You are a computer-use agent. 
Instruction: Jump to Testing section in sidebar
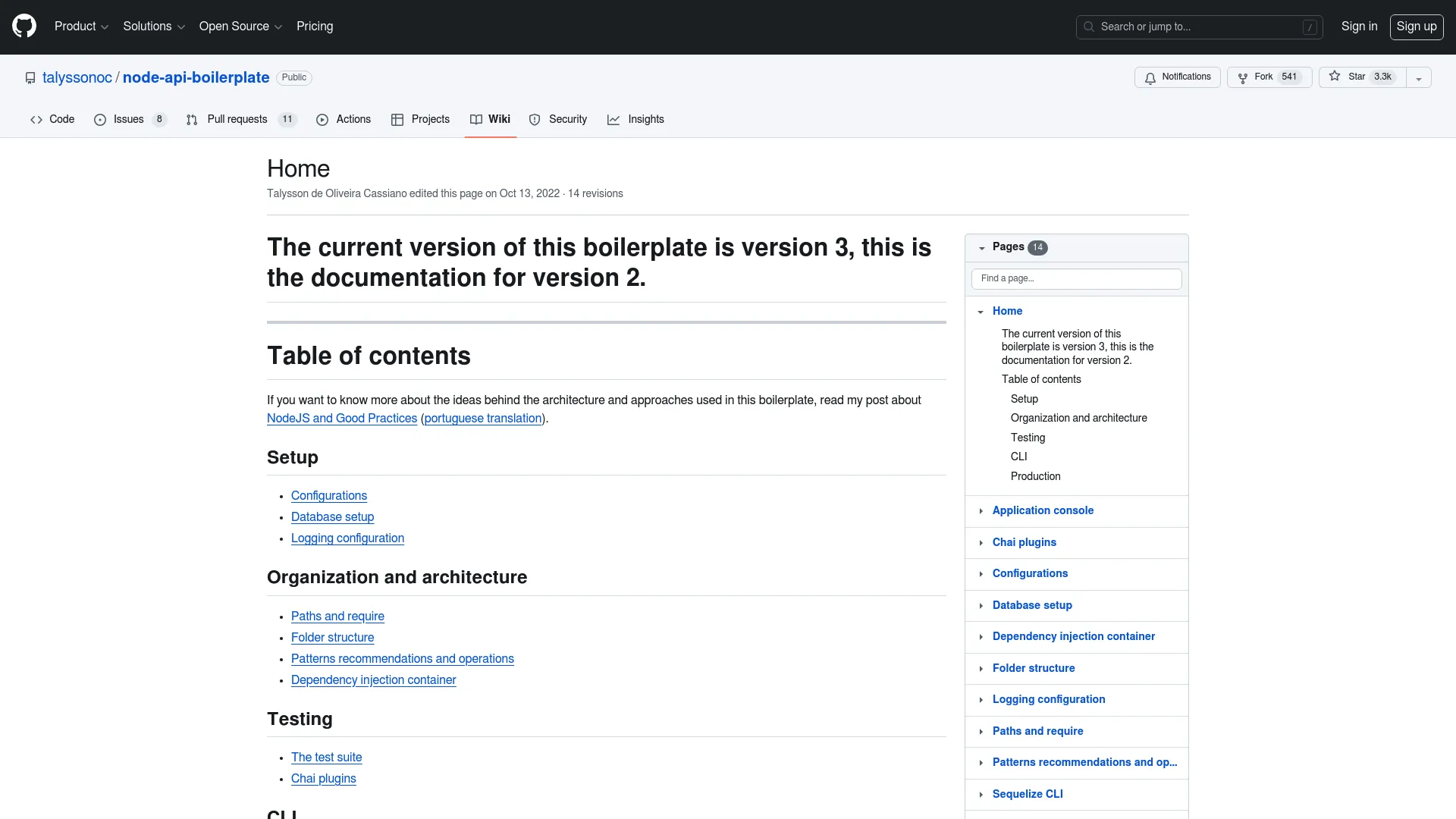tap(1028, 438)
